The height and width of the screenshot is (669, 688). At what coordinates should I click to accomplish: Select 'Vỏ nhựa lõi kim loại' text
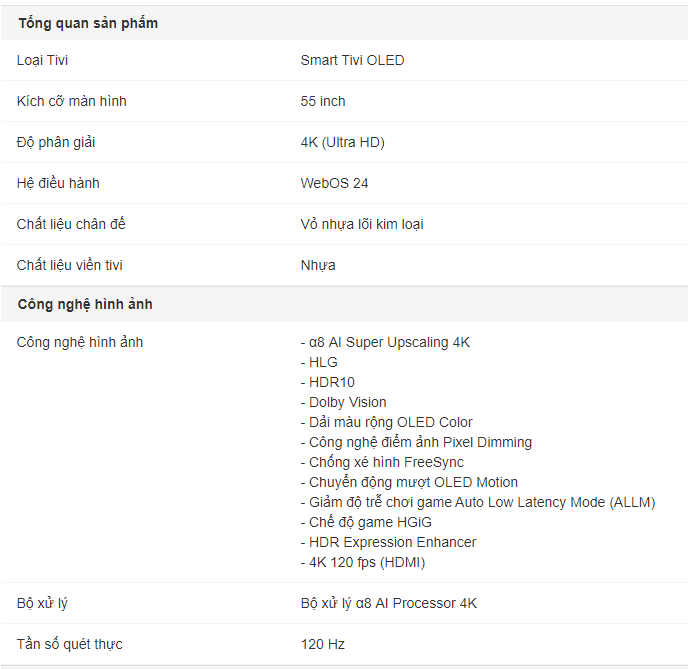[x=362, y=224]
